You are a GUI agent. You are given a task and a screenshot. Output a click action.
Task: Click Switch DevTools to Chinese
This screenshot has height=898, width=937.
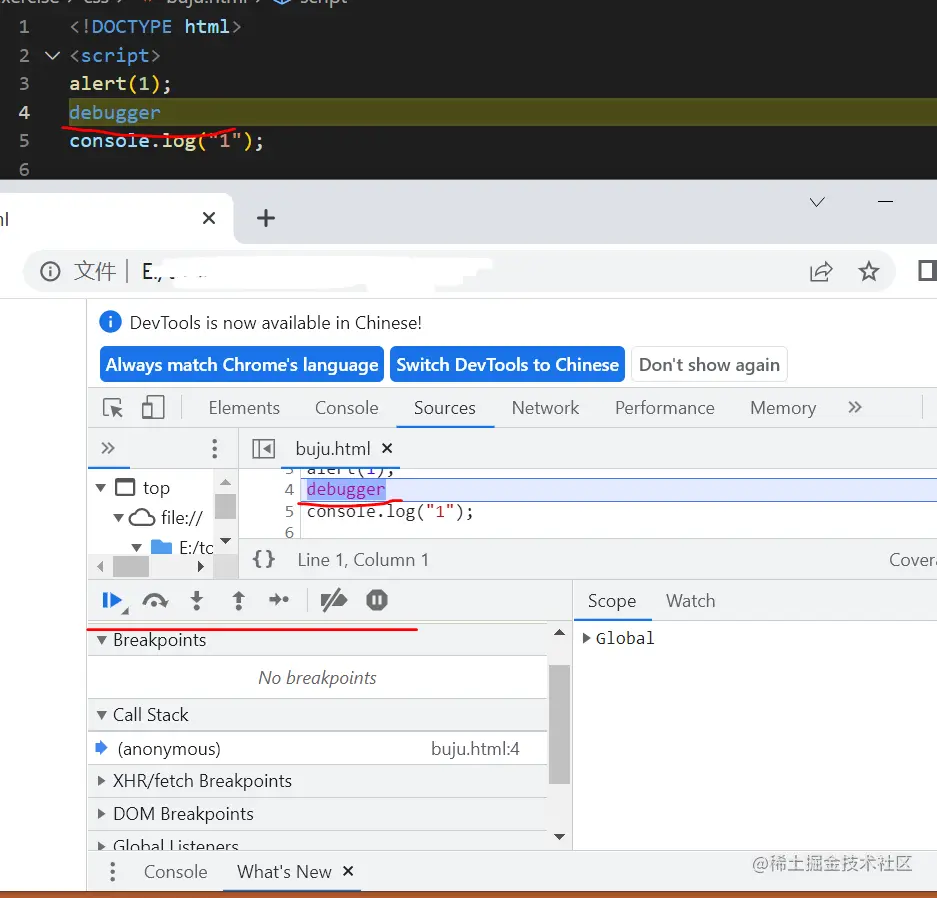[507, 364]
